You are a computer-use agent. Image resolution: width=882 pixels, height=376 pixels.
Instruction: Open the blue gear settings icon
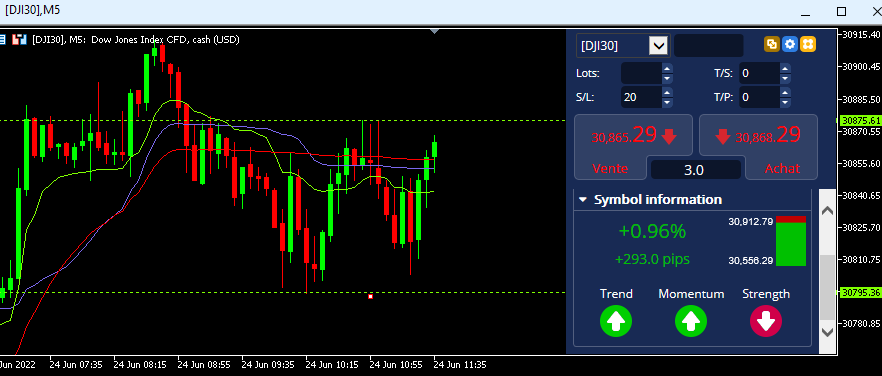tap(790, 44)
